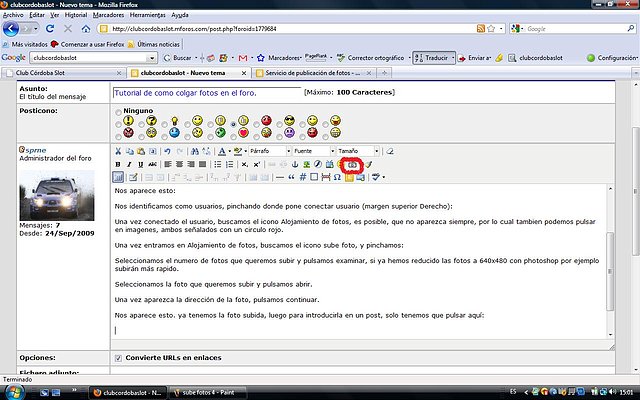Click 'Más visitados' bookmark
Image resolution: width=640 pixels, height=400 pixels.
pos(25,44)
